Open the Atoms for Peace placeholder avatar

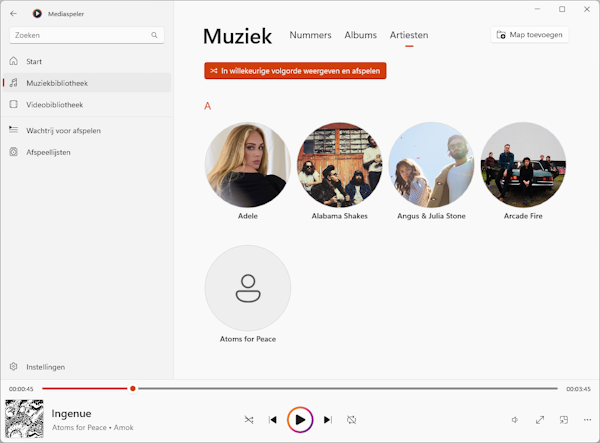248,288
